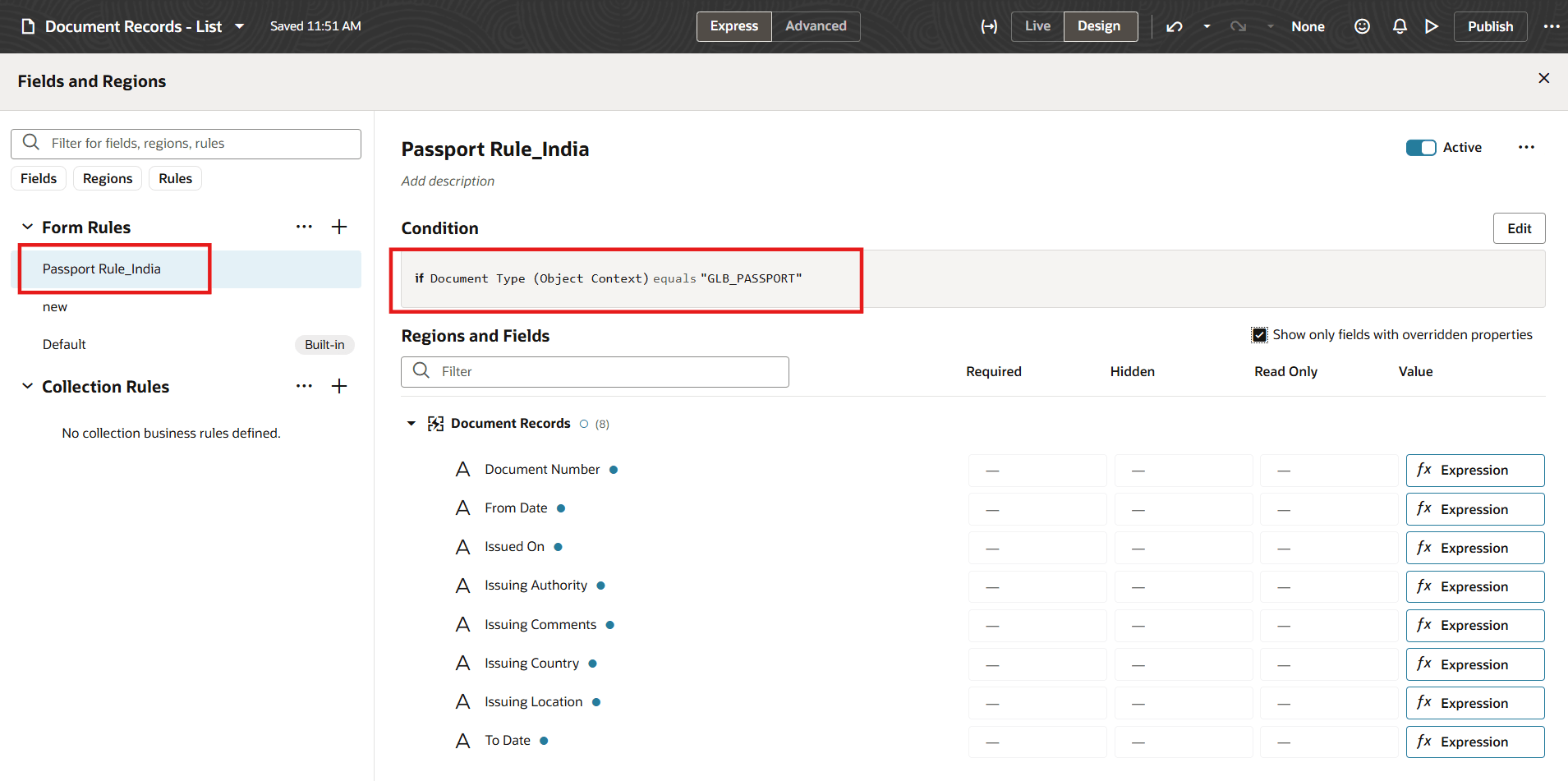This screenshot has height=781, width=1568.
Task: Click the variables bracket icon
Action: (989, 26)
